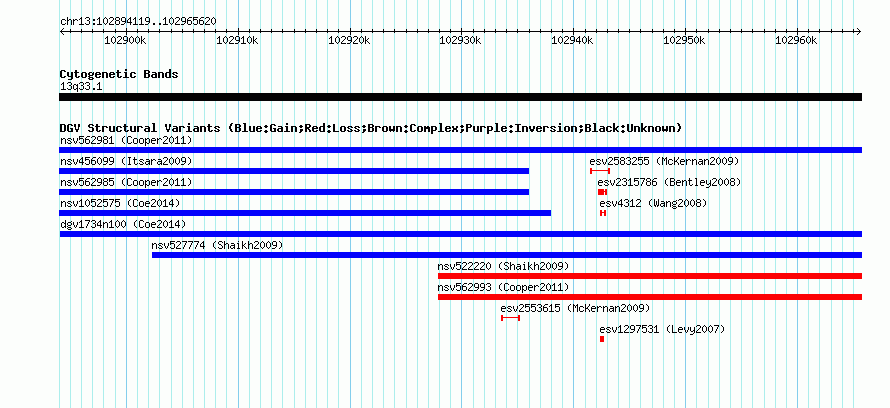The image size is (890, 408).
Task: Click the black 13q33.1 cytogenetic band
Action: [x=460, y=97]
